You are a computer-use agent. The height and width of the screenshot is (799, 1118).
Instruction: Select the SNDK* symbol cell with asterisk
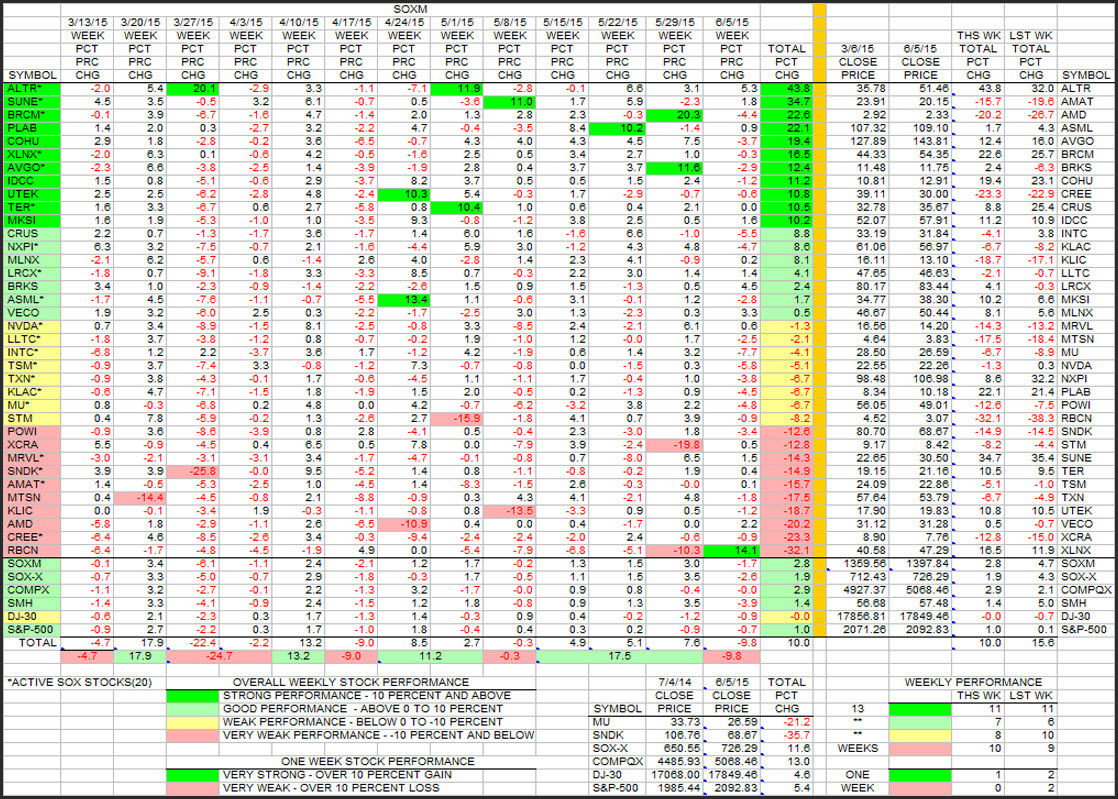pyautogui.click(x=32, y=471)
